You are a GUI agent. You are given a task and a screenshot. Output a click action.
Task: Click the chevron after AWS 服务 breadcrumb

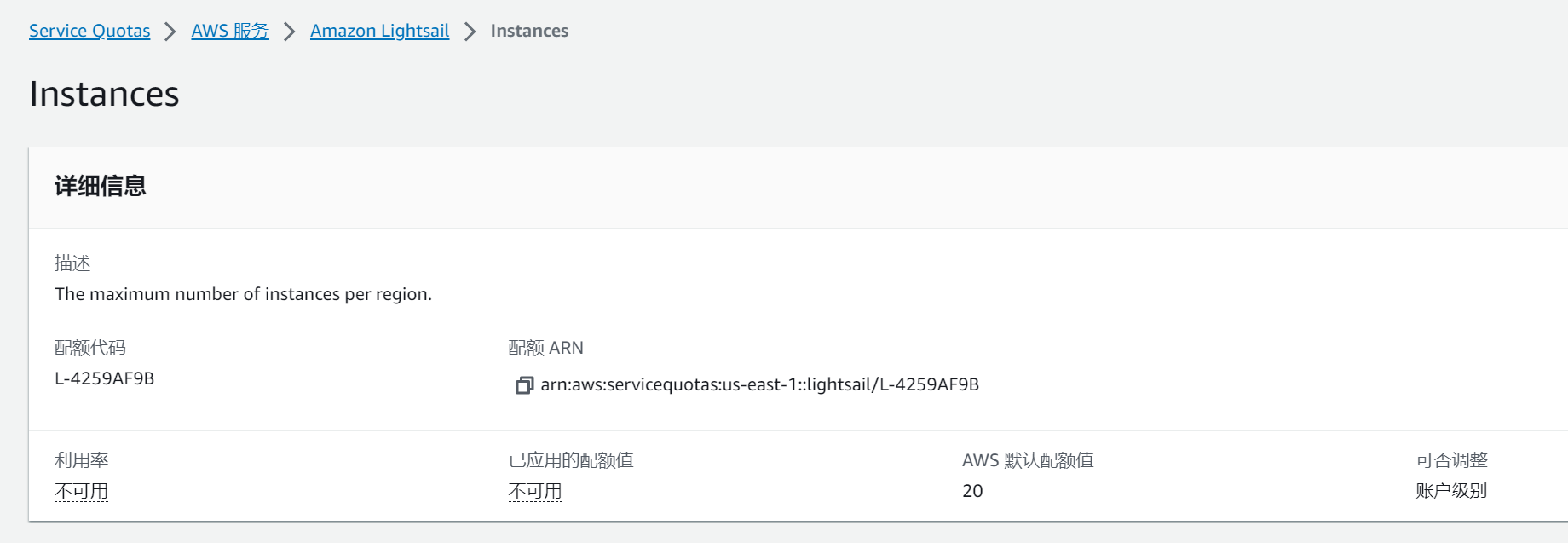click(290, 32)
